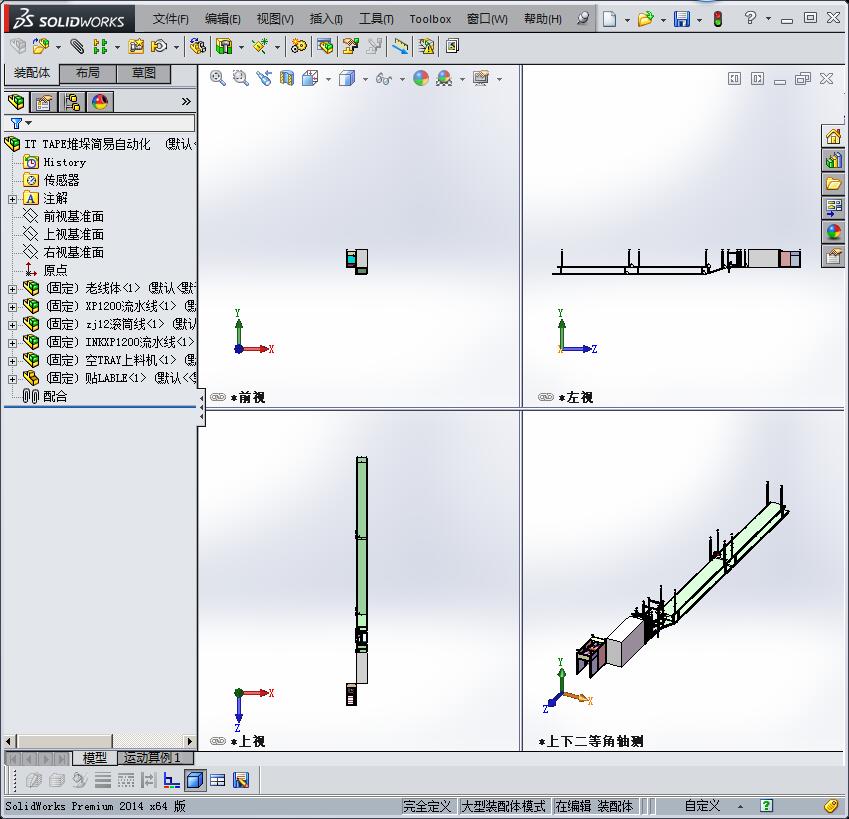
Task: Toggle the link views icon beside 前视
Action: coord(218,397)
